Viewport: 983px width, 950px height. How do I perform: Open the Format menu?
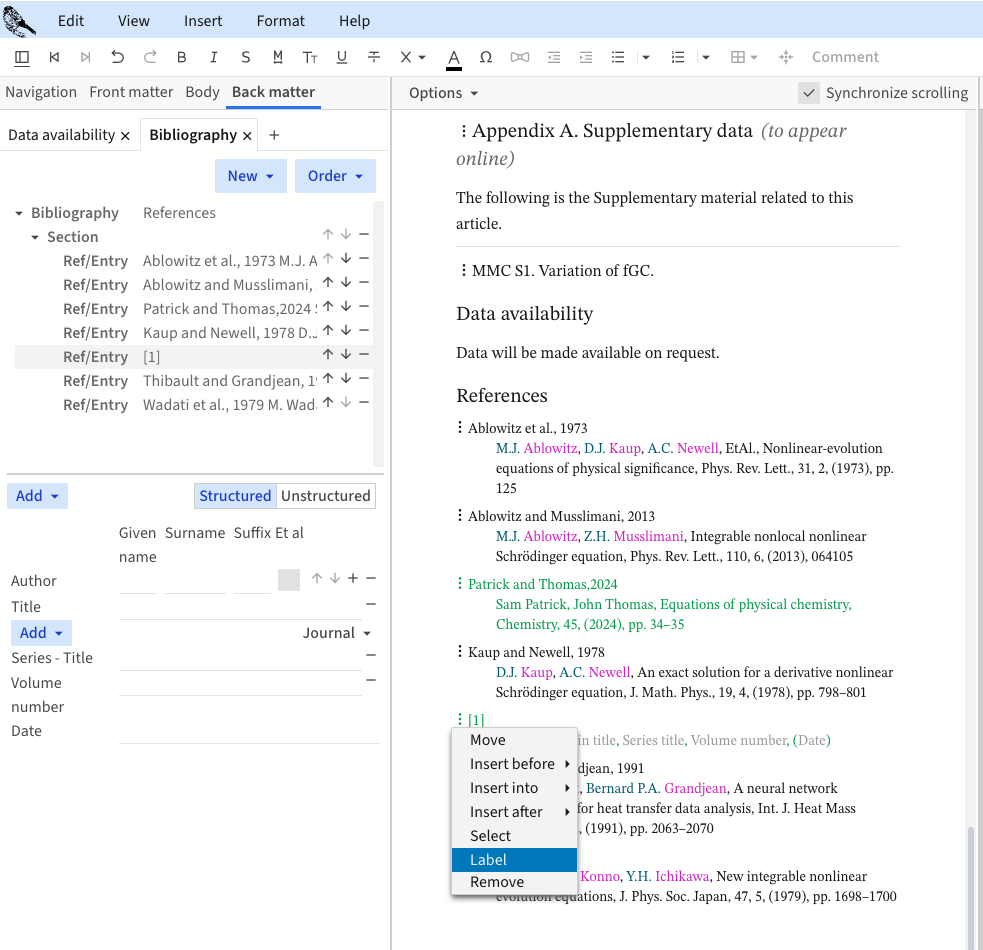pyautogui.click(x=280, y=21)
